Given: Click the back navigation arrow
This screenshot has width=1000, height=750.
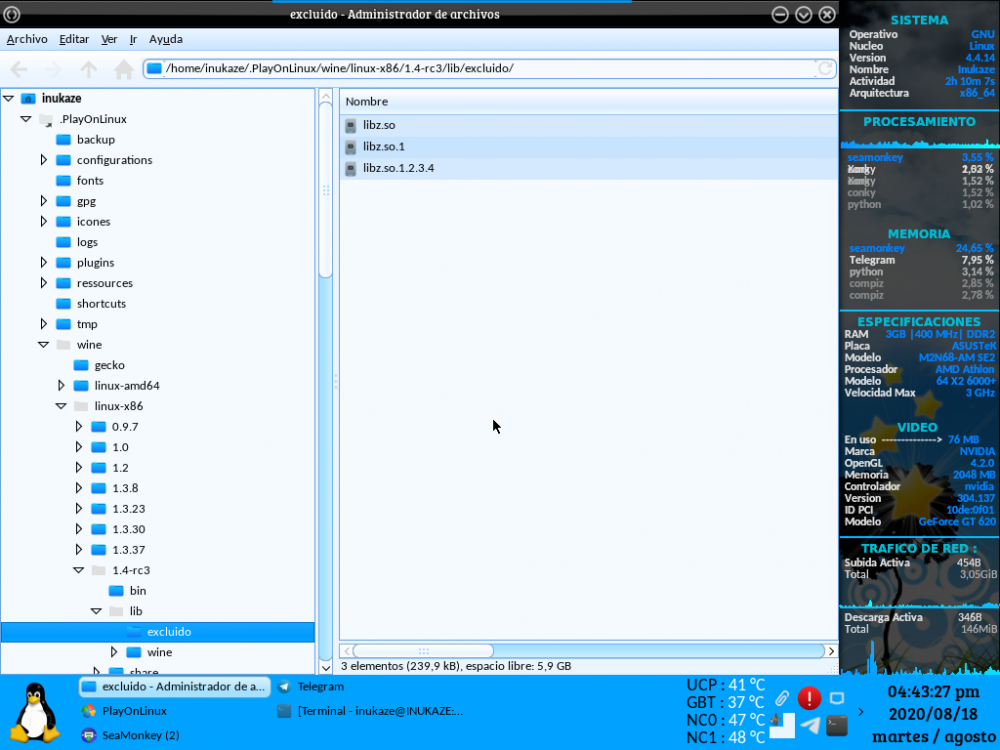Looking at the screenshot, I should click(x=19, y=69).
